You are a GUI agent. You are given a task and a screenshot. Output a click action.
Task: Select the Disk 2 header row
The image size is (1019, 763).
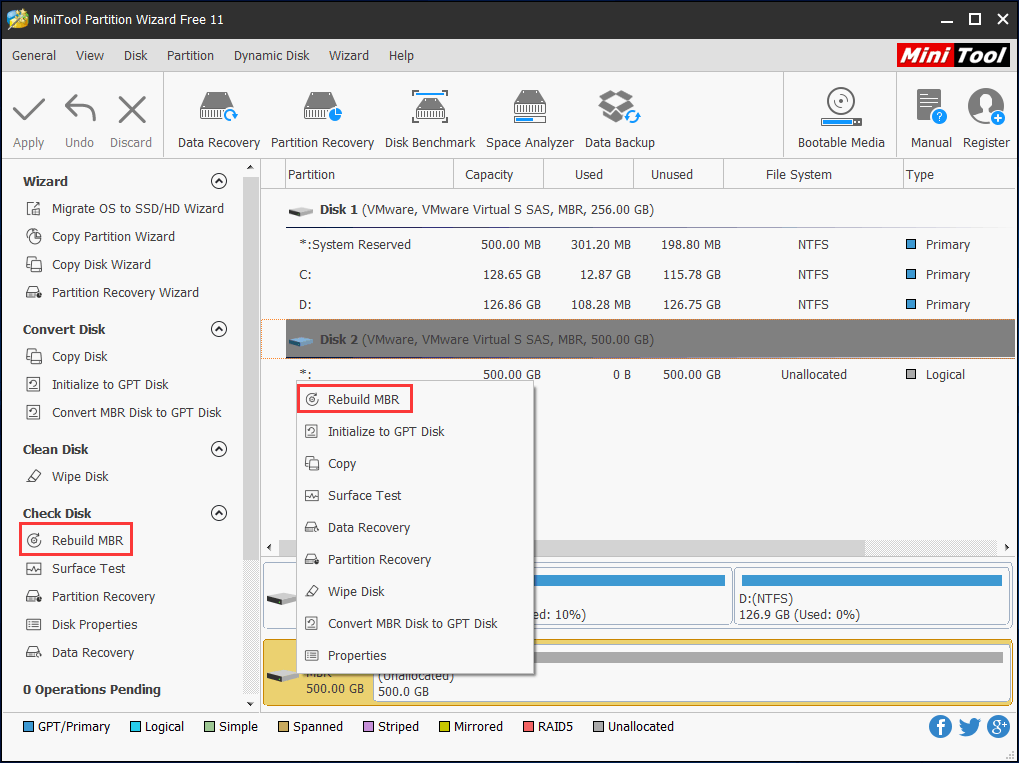tap(650, 339)
